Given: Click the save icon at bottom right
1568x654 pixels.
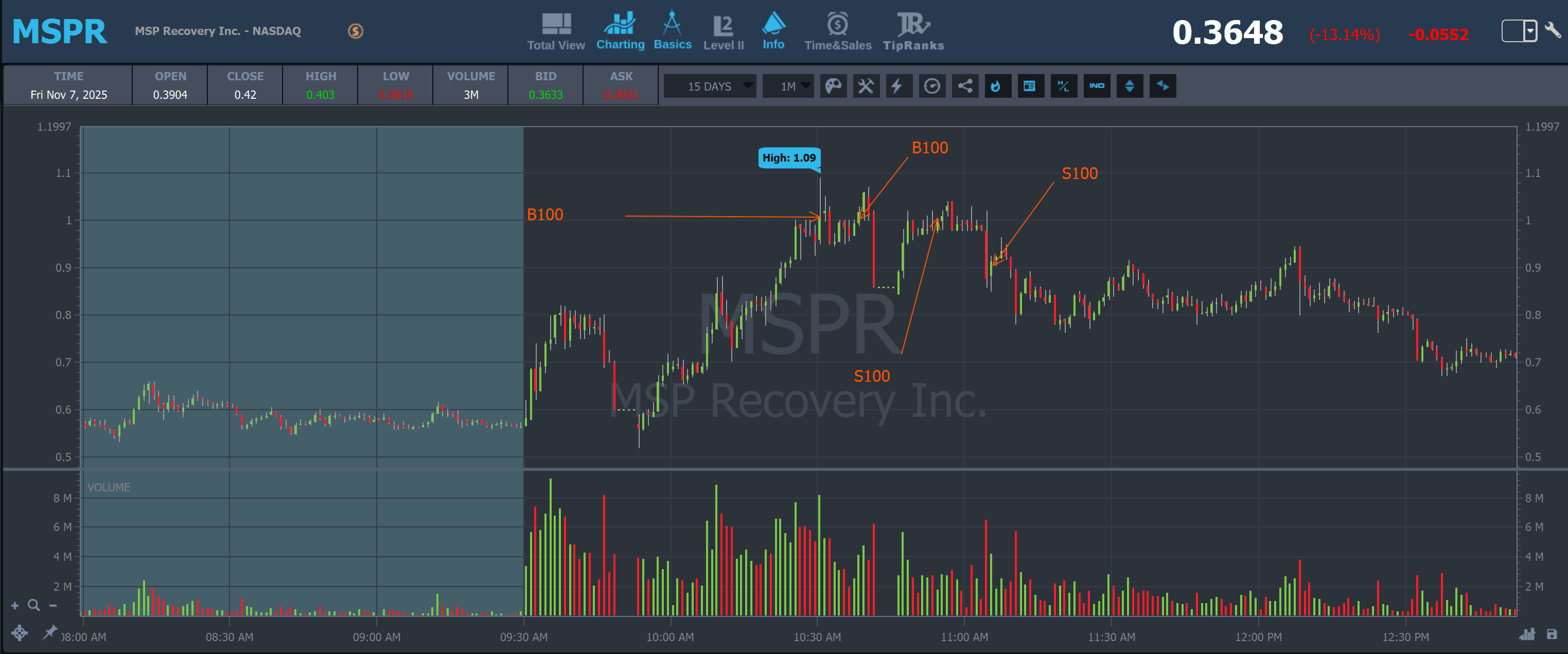Looking at the screenshot, I should click(x=1552, y=634).
